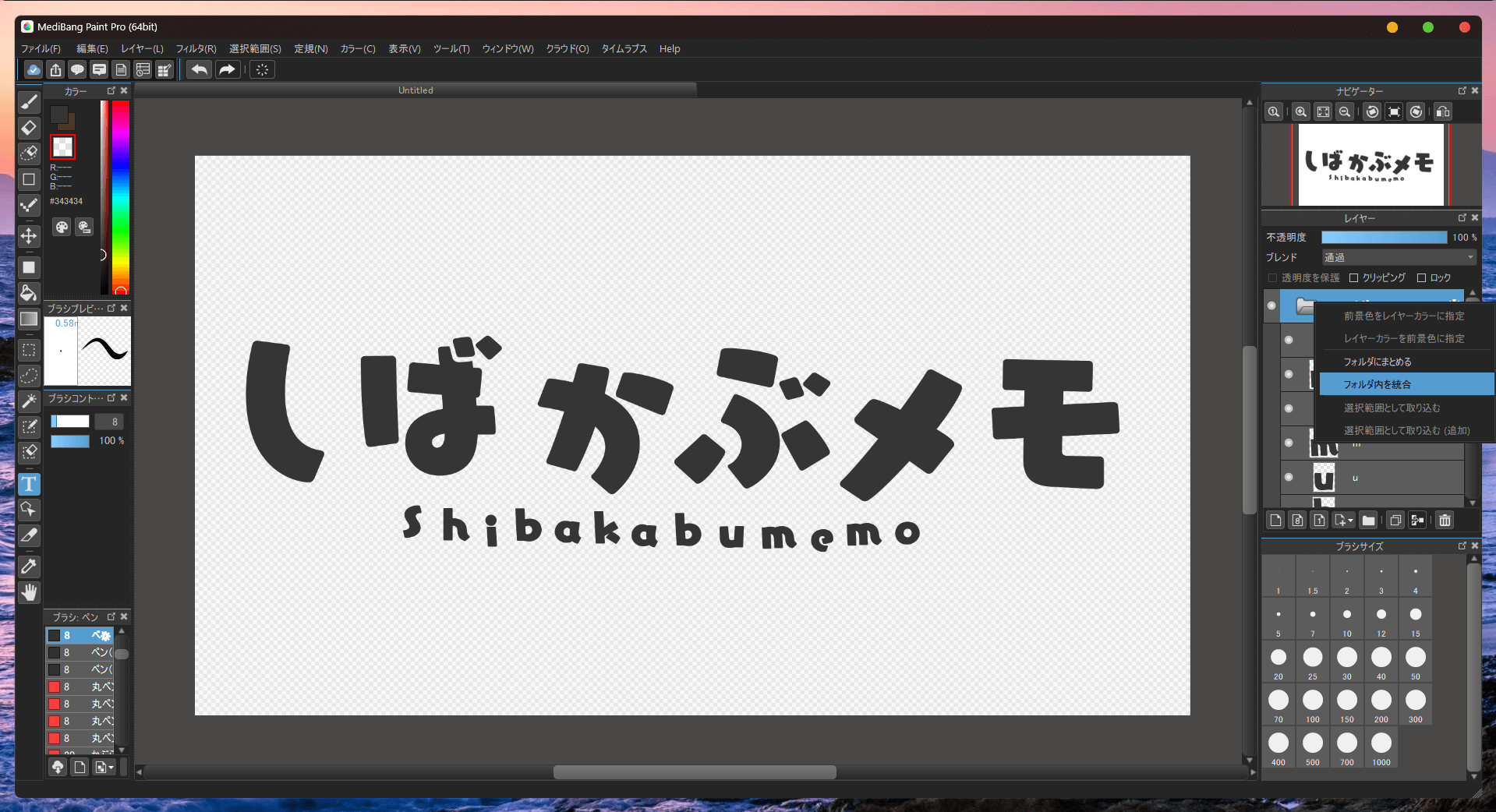This screenshot has height=812, width=1496.
Task: Select the Move tool
Action: point(29,236)
